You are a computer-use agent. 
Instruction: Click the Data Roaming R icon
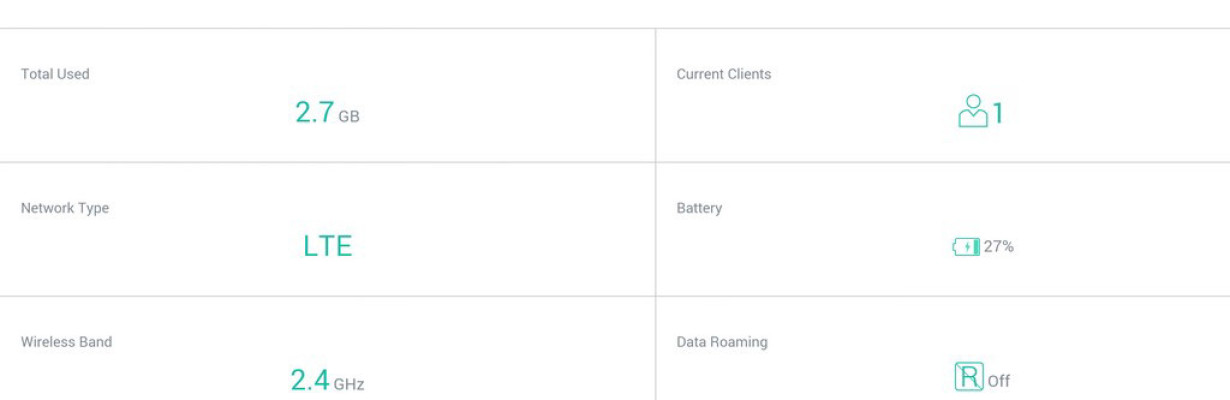968,378
